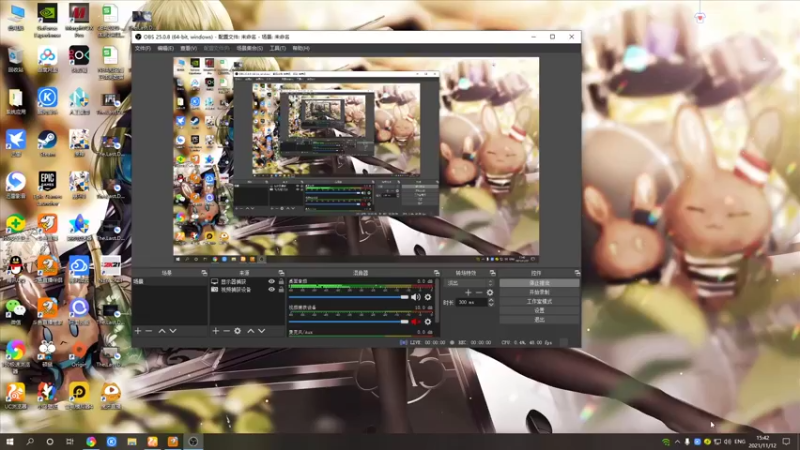The image size is (800, 450).
Task: Remove selected source with minus icon
Action: 227,331
